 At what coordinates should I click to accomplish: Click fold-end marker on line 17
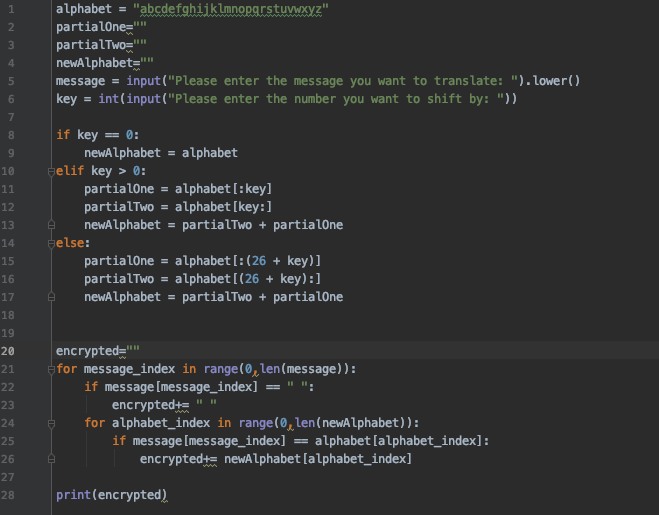(49, 297)
